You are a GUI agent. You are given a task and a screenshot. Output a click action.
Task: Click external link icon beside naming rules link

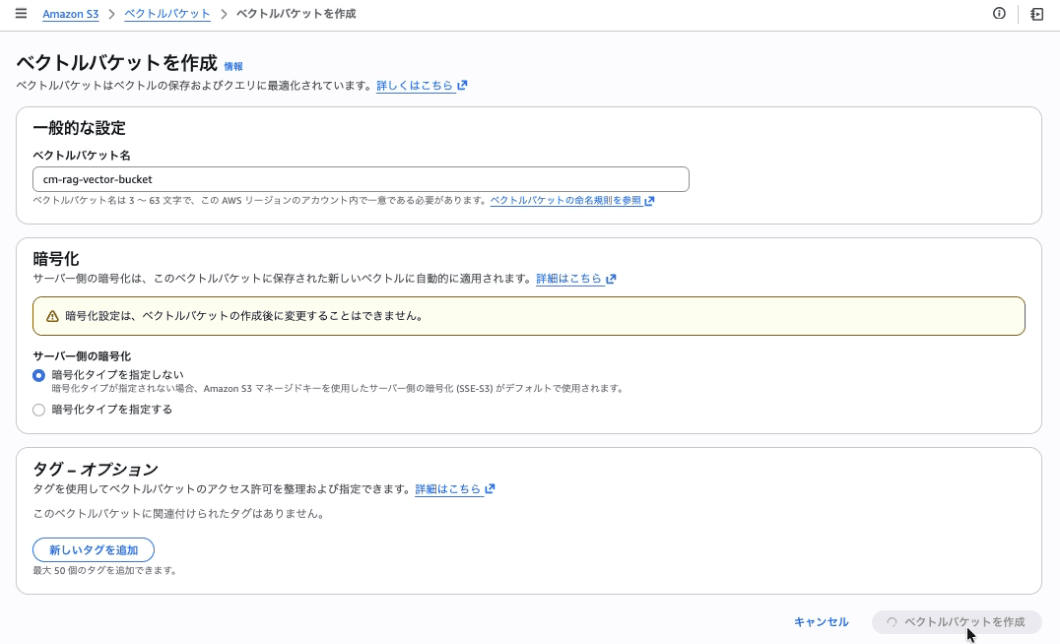tap(650, 201)
